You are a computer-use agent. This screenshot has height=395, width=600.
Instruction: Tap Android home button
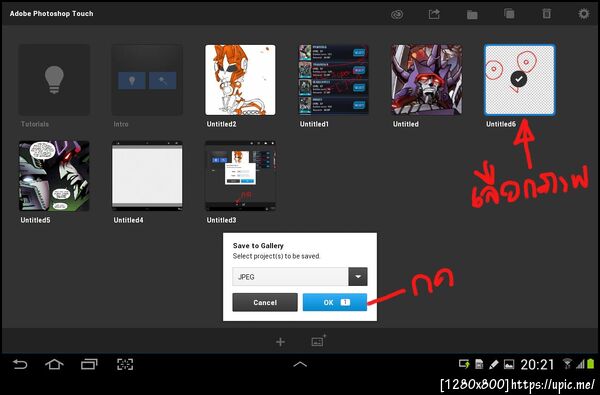pyautogui.click(x=54, y=364)
